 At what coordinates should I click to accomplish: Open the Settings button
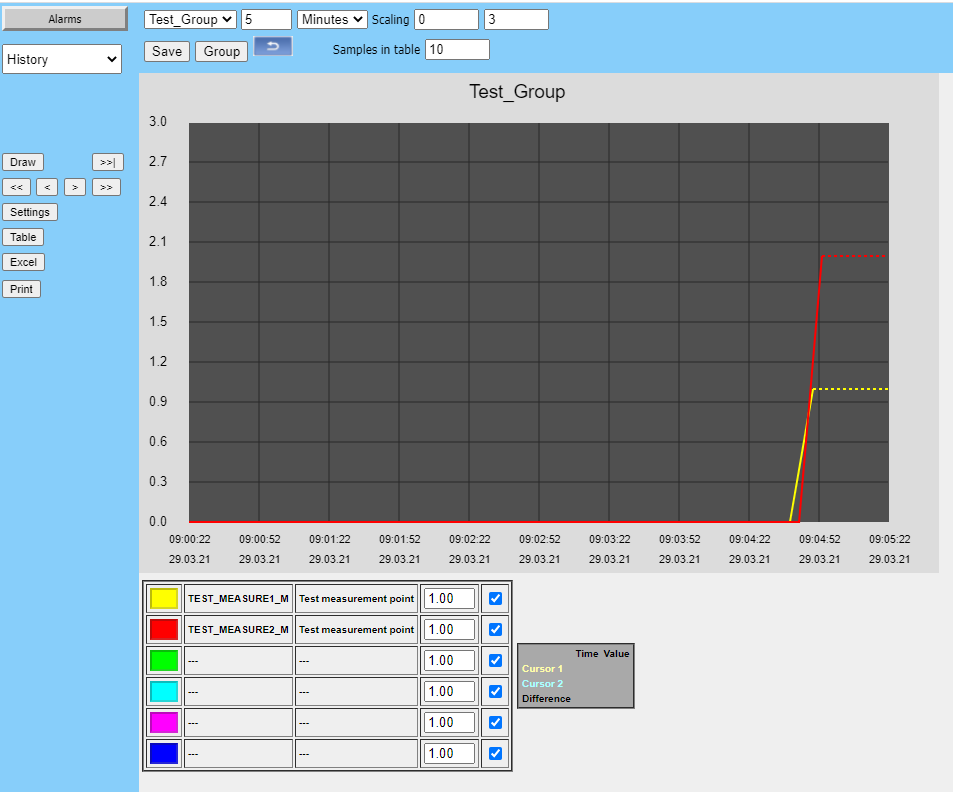click(x=30, y=212)
